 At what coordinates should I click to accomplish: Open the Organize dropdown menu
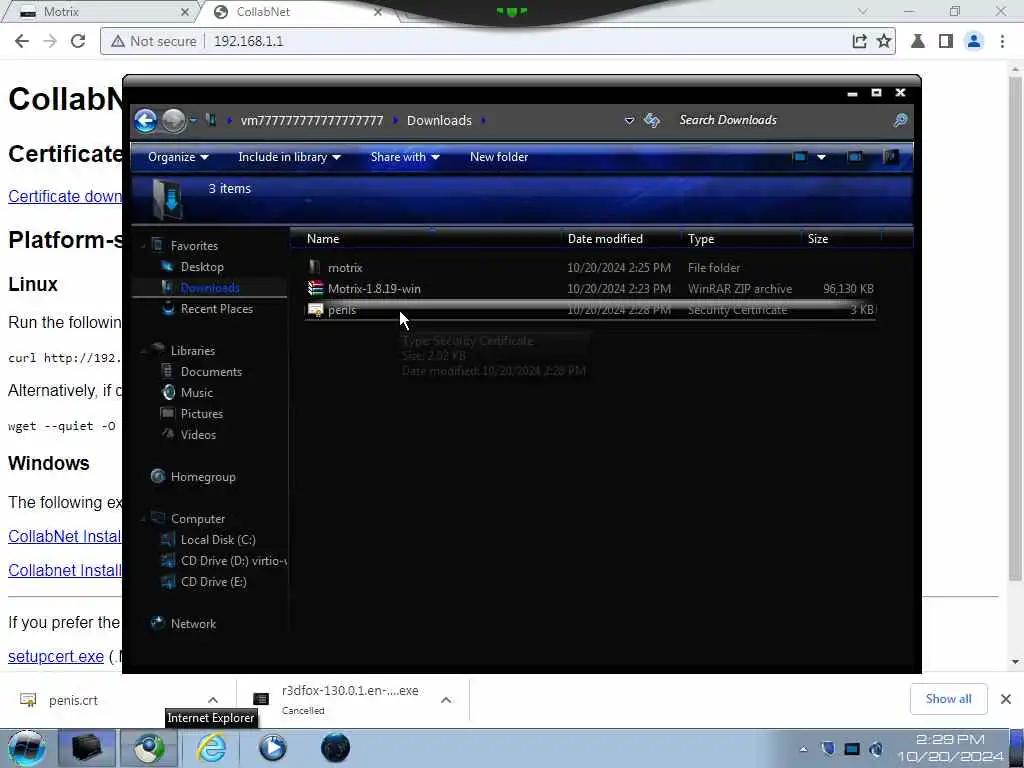[178, 157]
